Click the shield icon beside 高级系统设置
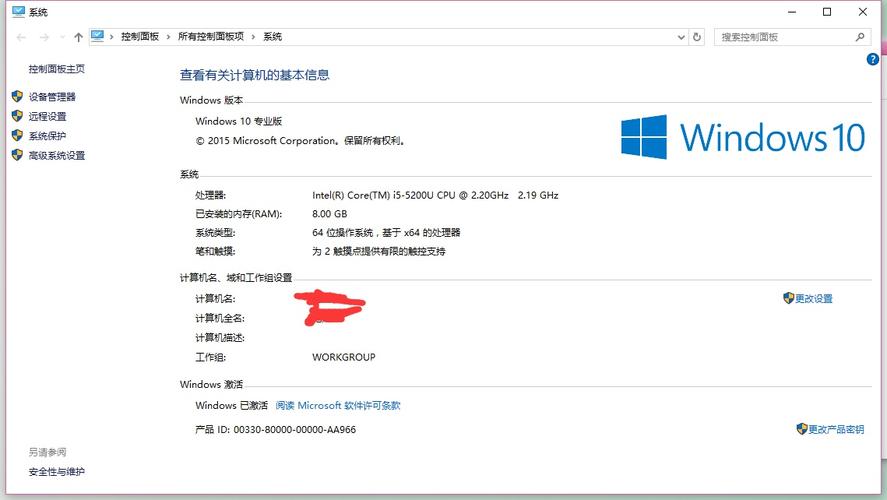887x500 pixels. [x=17, y=155]
